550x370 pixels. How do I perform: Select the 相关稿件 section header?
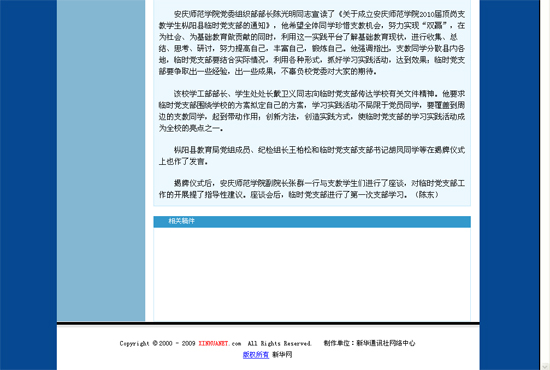click(312, 222)
